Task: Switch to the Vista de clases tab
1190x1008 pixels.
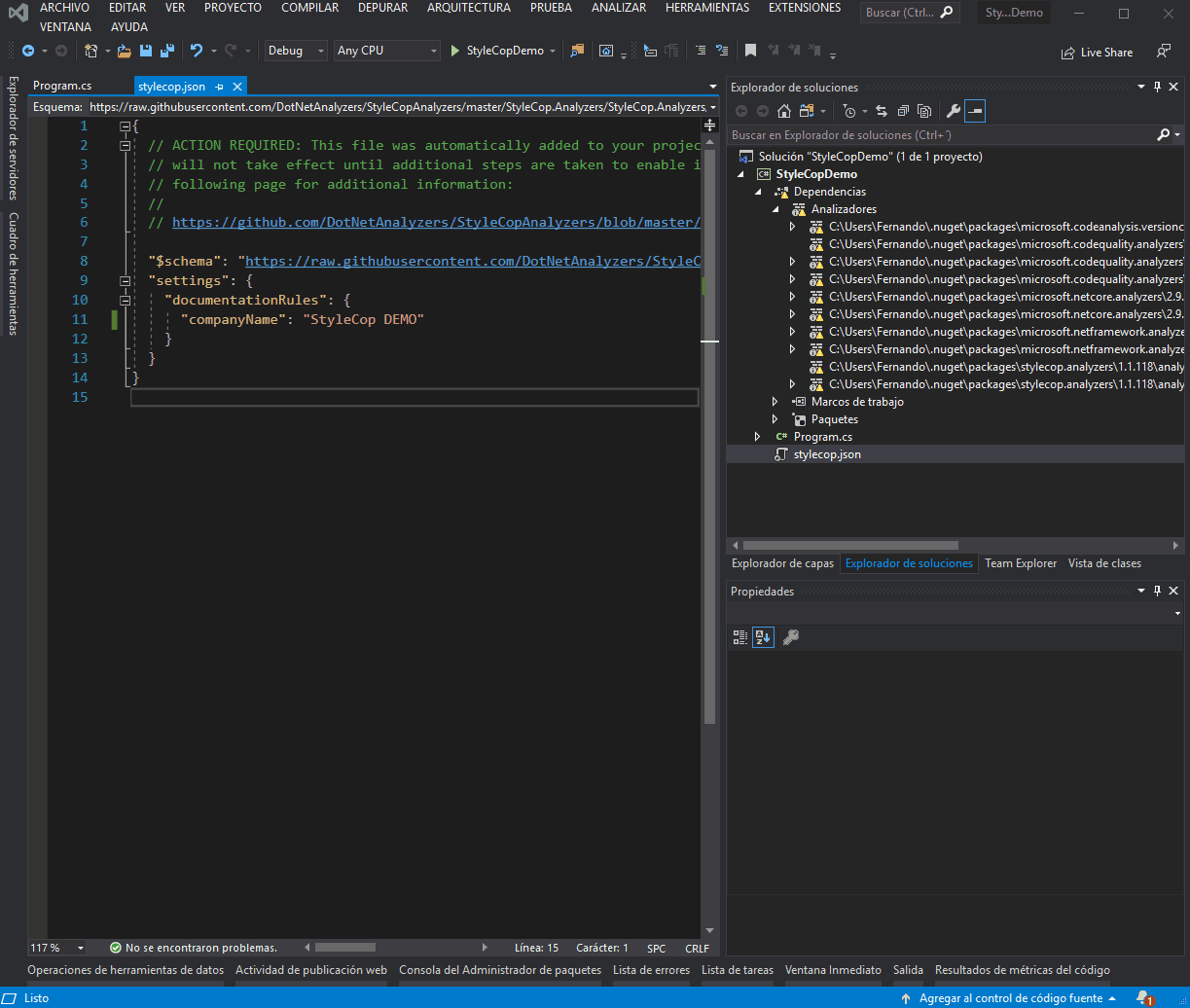Action: pos(1104,563)
